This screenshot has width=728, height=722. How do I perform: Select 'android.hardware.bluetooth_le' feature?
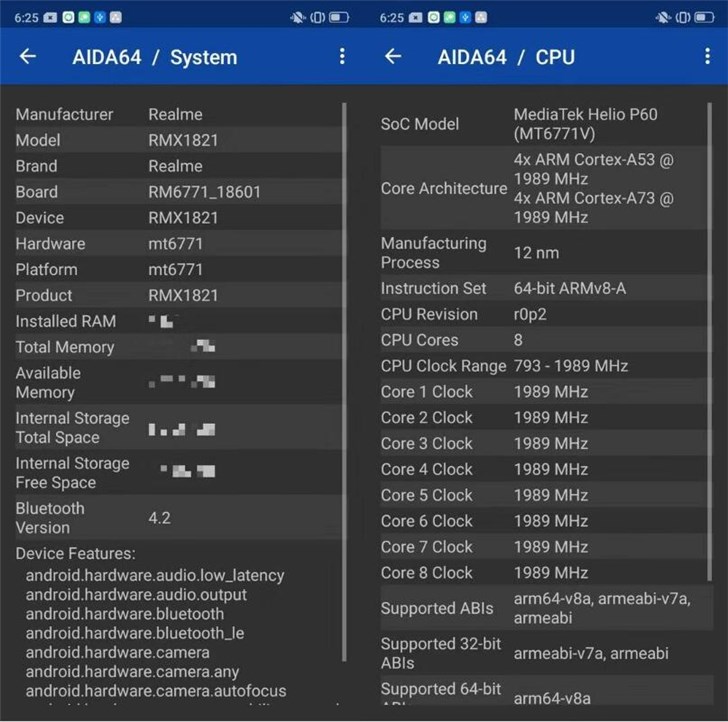click(135, 633)
